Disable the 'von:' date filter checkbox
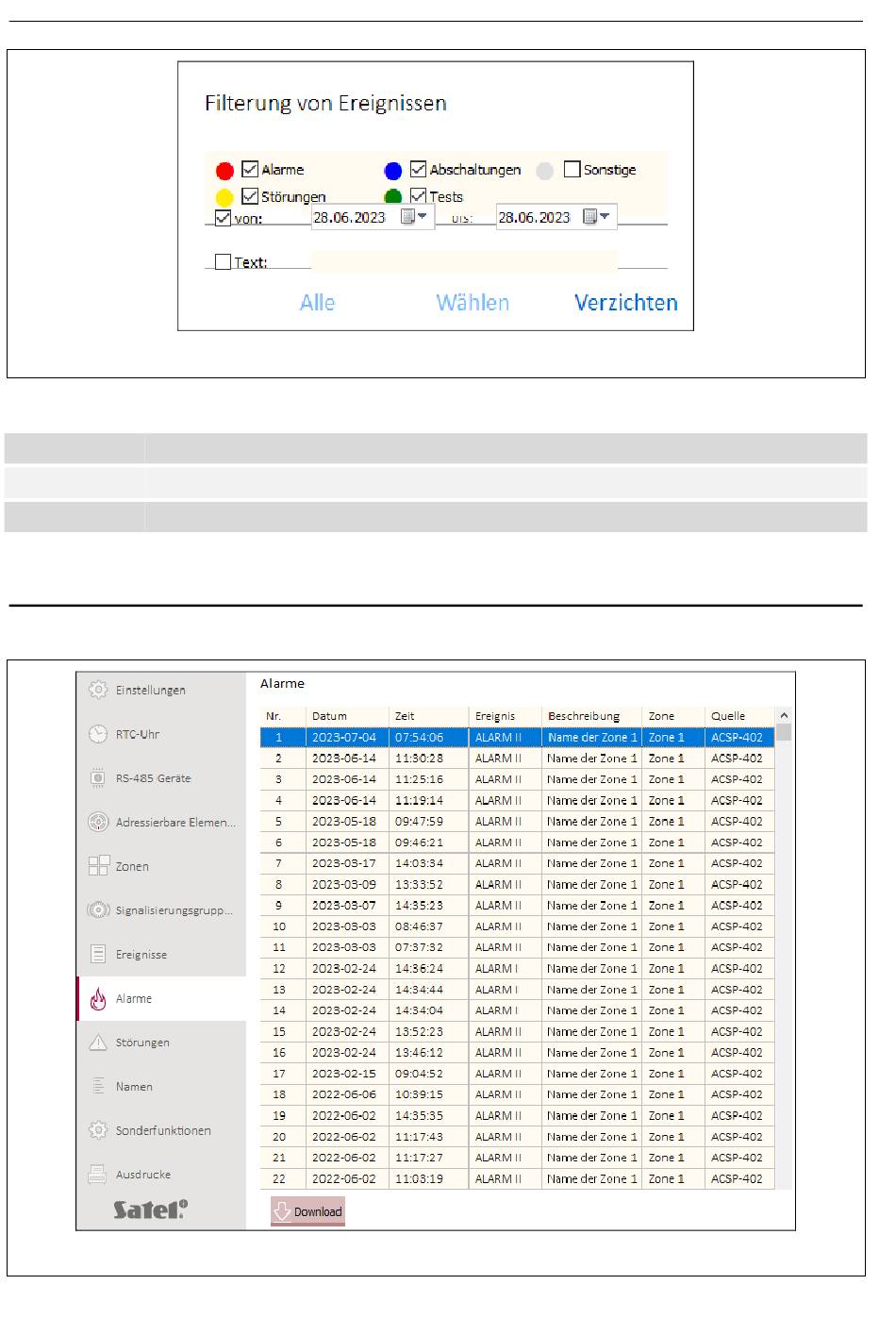 [x=223, y=218]
